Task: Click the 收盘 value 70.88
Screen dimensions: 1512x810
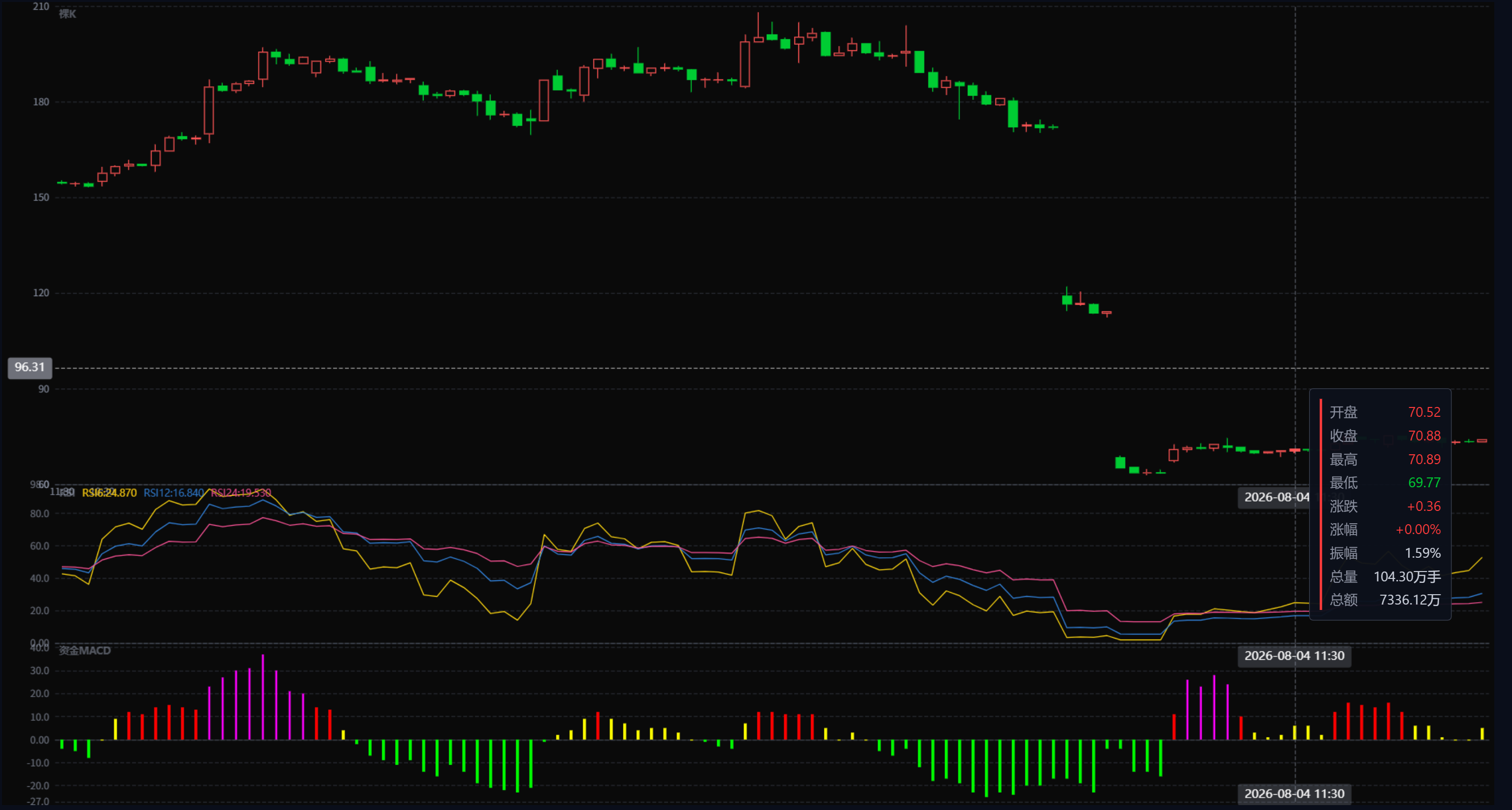Action: click(1424, 436)
